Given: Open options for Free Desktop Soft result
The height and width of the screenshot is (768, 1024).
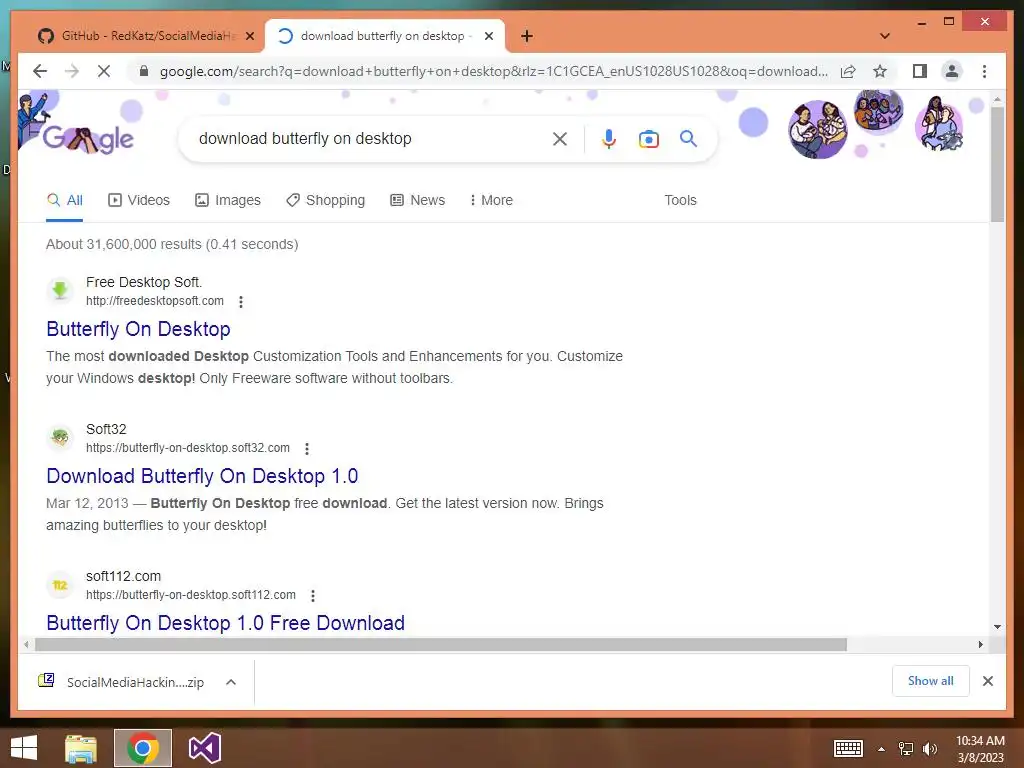Looking at the screenshot, I should (x=241, y=302).
